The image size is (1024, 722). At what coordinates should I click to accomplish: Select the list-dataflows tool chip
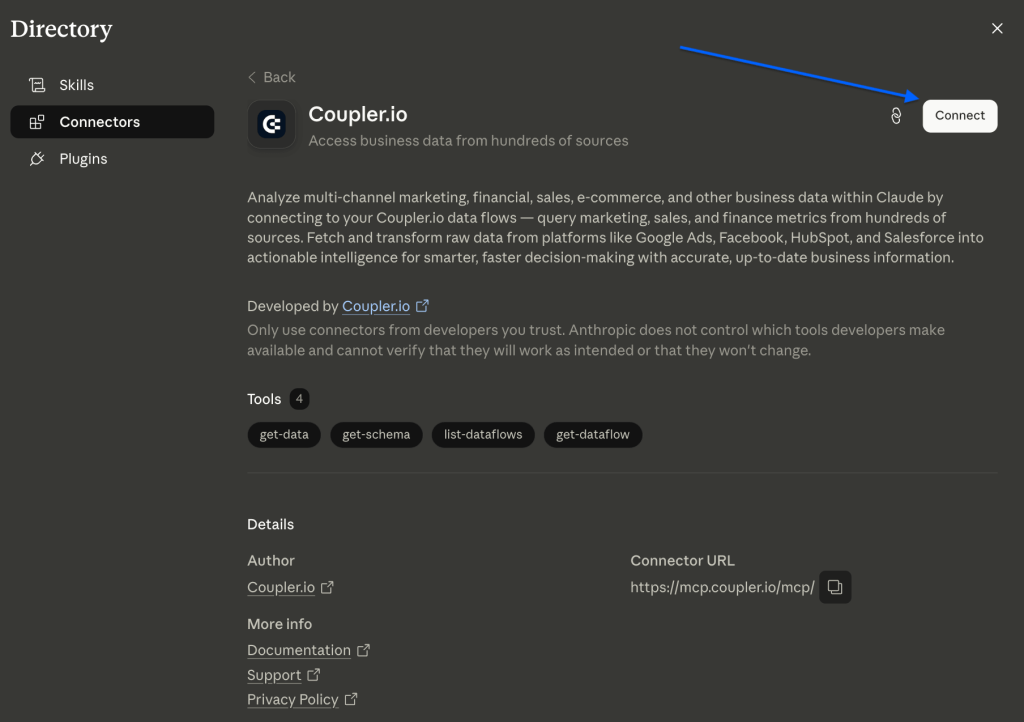(483, 435)
